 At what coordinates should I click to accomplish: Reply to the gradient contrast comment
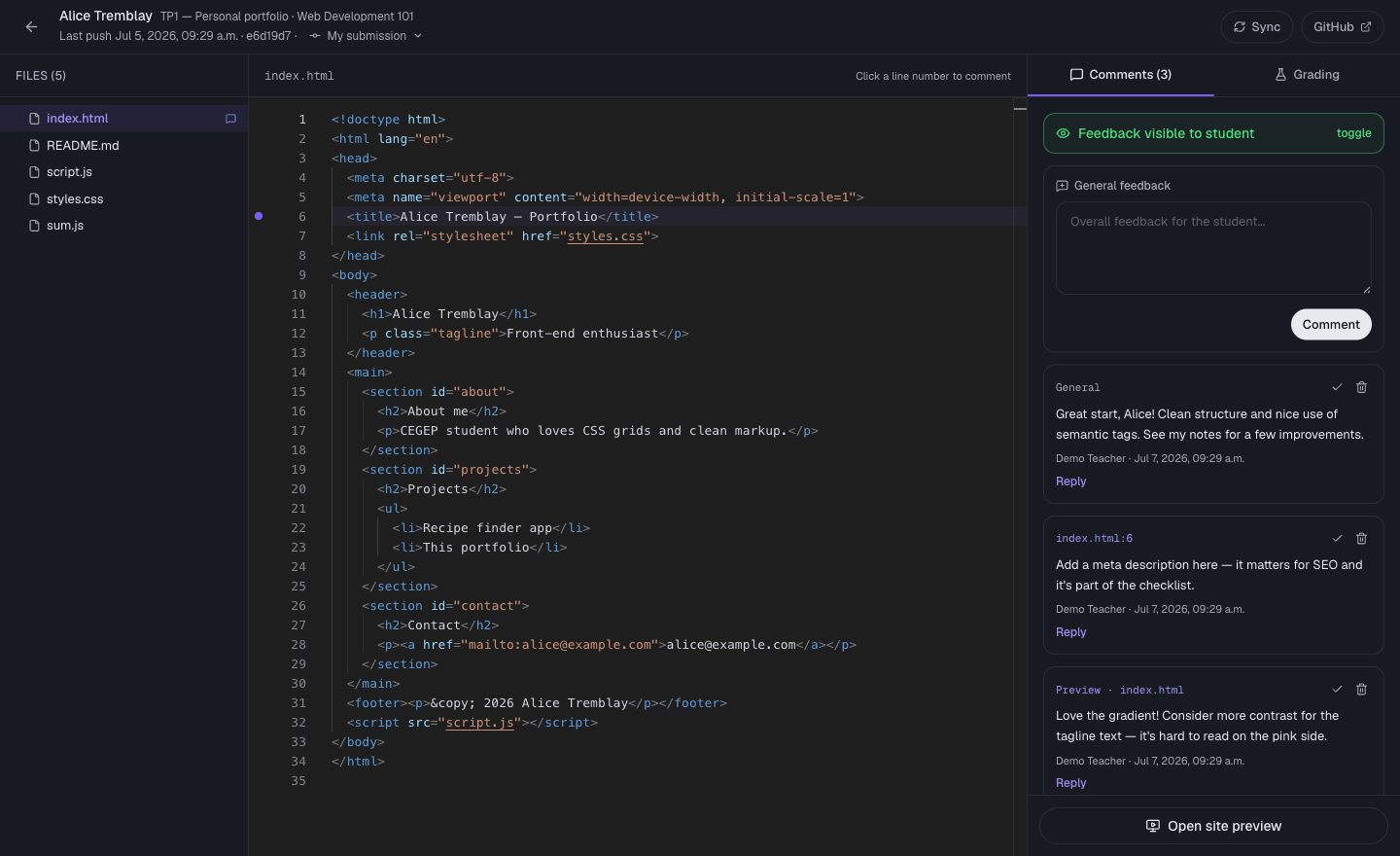(x=1070, y=783)
